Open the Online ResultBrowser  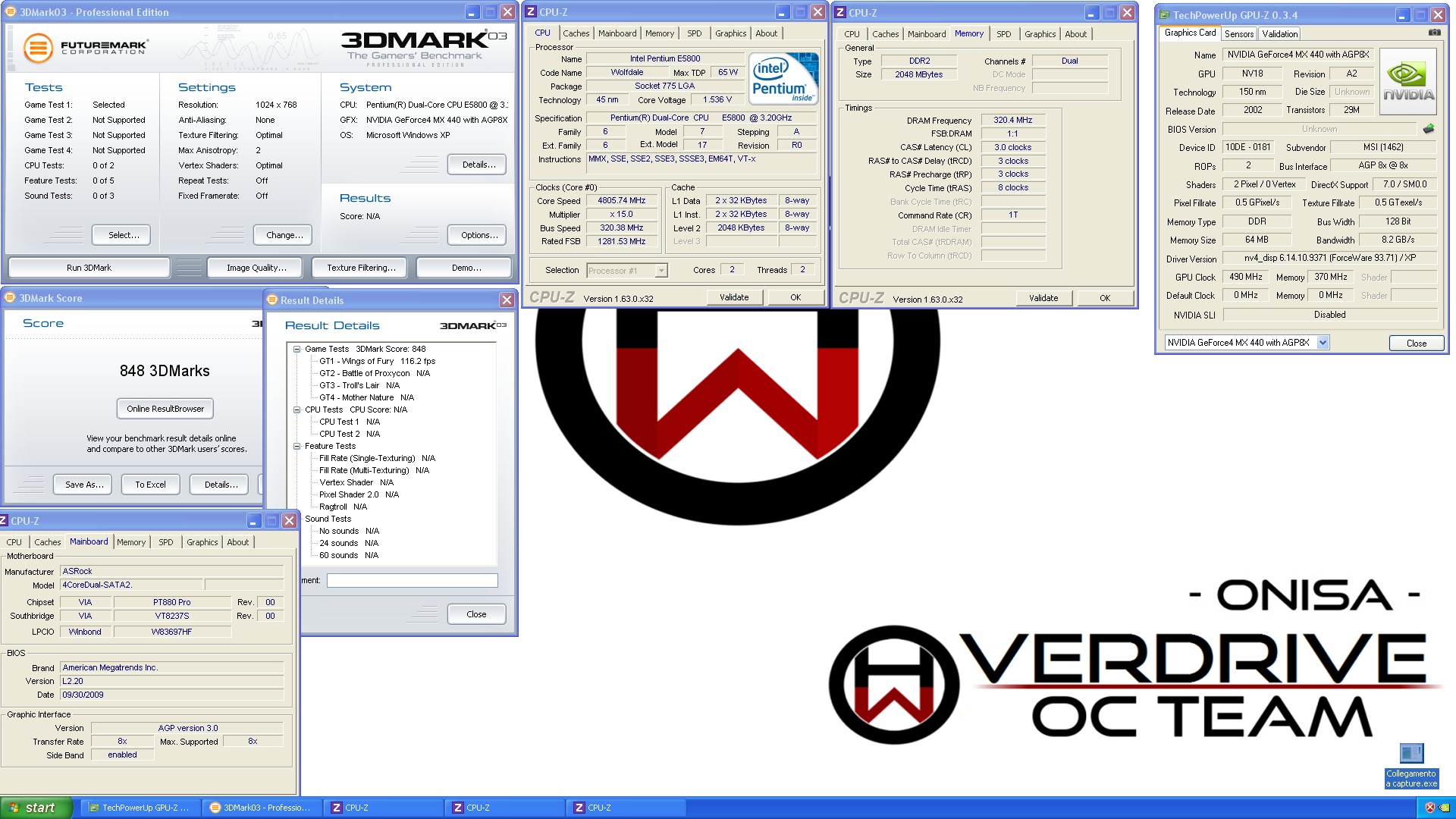coord(165,409)
